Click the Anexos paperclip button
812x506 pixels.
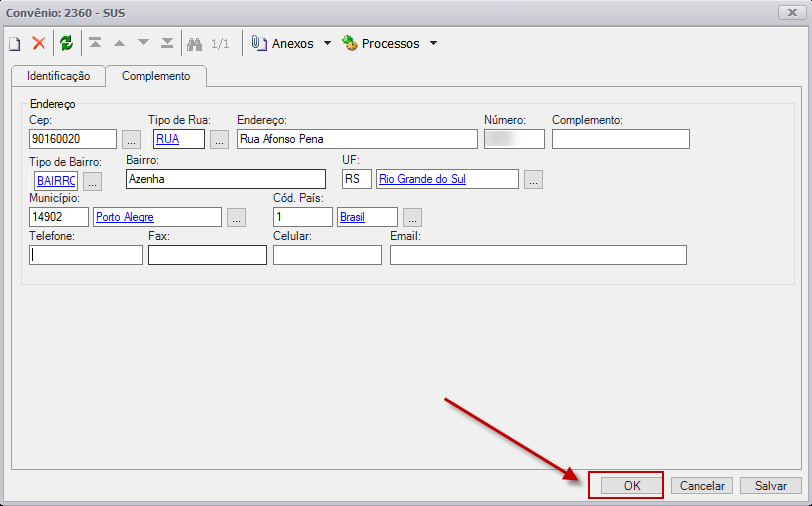point(283,44)
